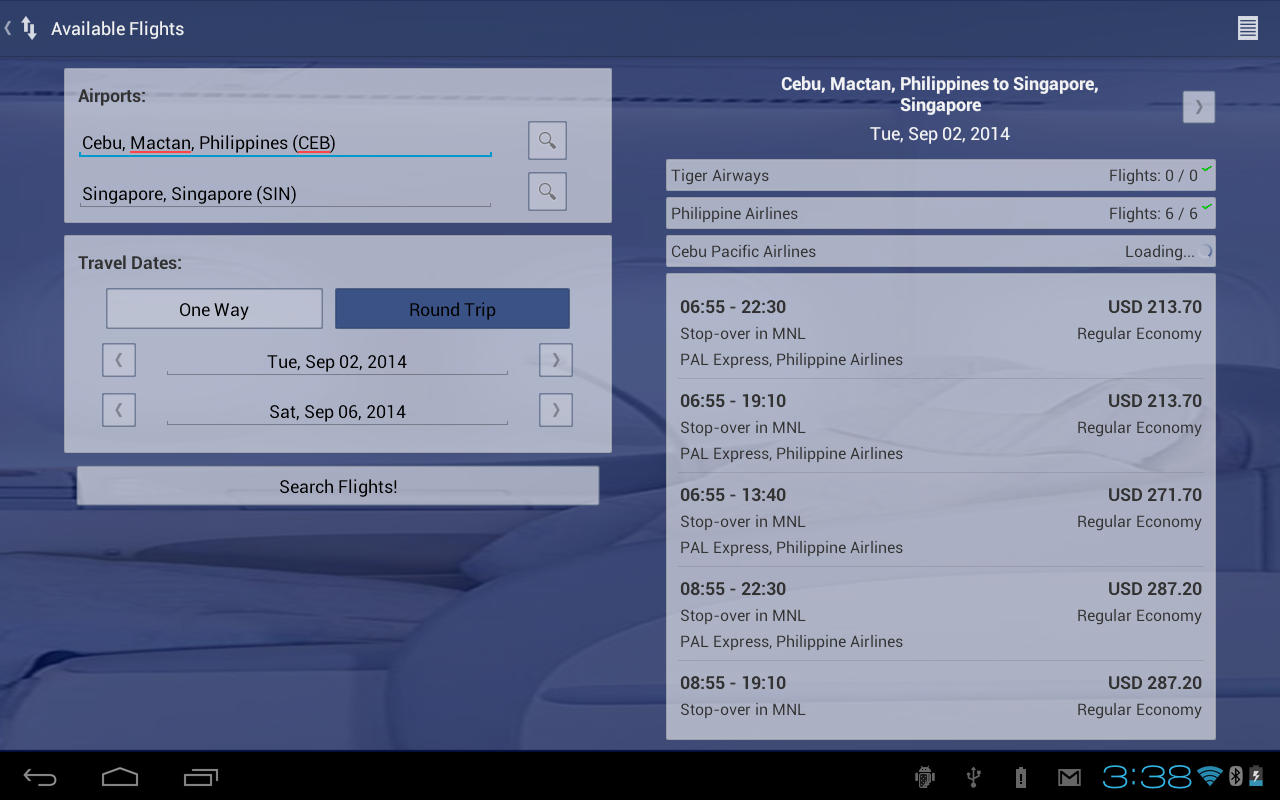The image size is (1280, 800).
Task: Tap the Android system back button
Action: coord(41,777)
